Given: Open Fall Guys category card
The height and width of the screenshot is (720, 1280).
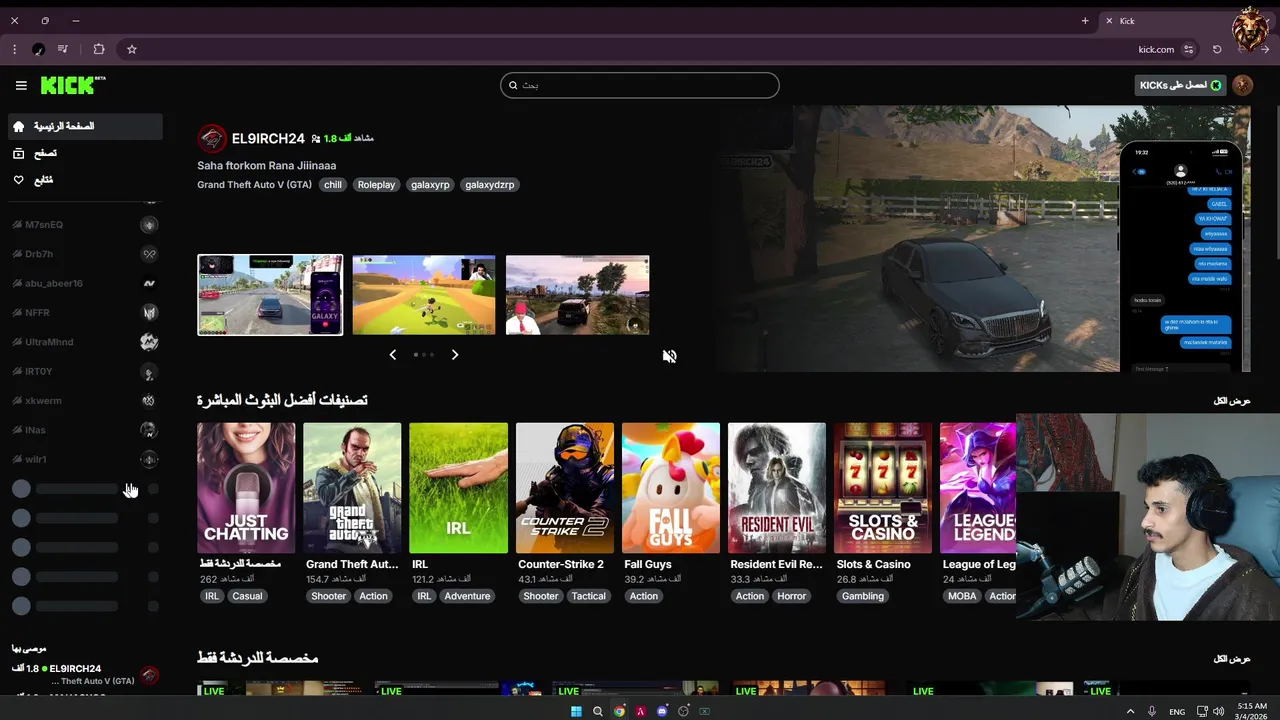Looking at the screenshot, I should [x=671, y=488].
